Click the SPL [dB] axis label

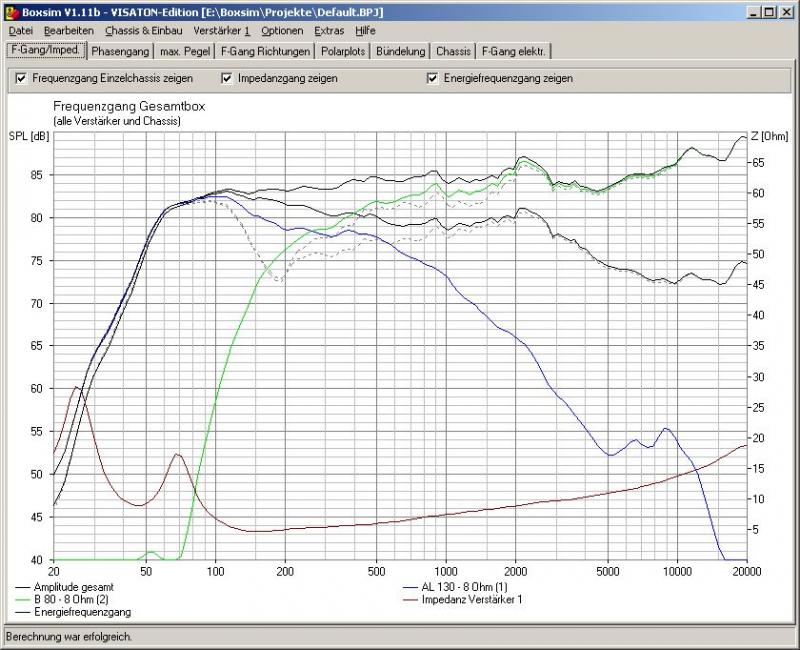tap(29, 137)
